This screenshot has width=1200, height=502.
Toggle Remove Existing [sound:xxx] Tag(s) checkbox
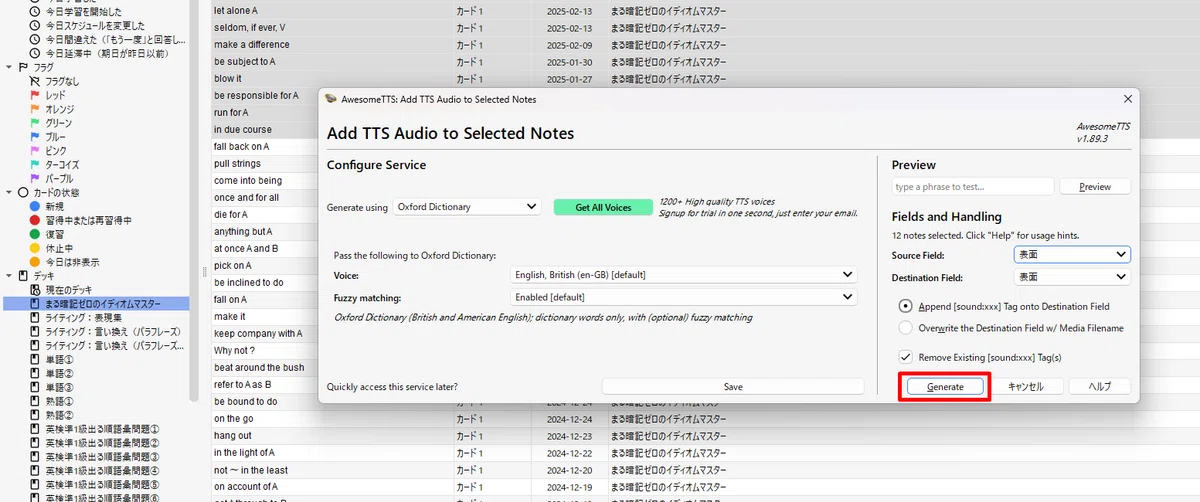coord(906,356)
